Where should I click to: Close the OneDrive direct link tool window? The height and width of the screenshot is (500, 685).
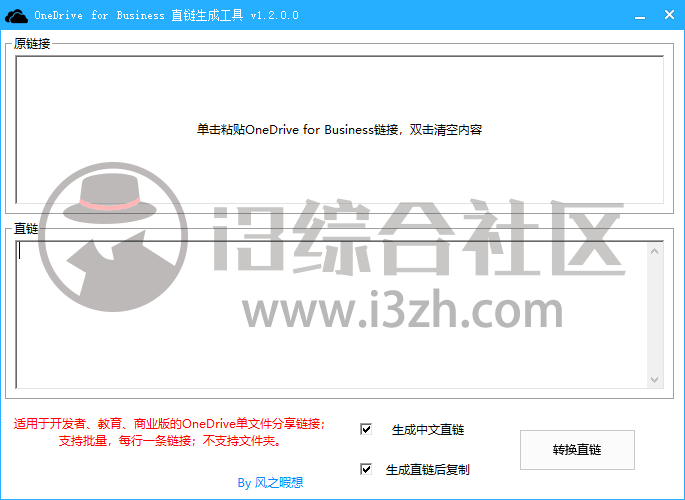pos(669,15)
